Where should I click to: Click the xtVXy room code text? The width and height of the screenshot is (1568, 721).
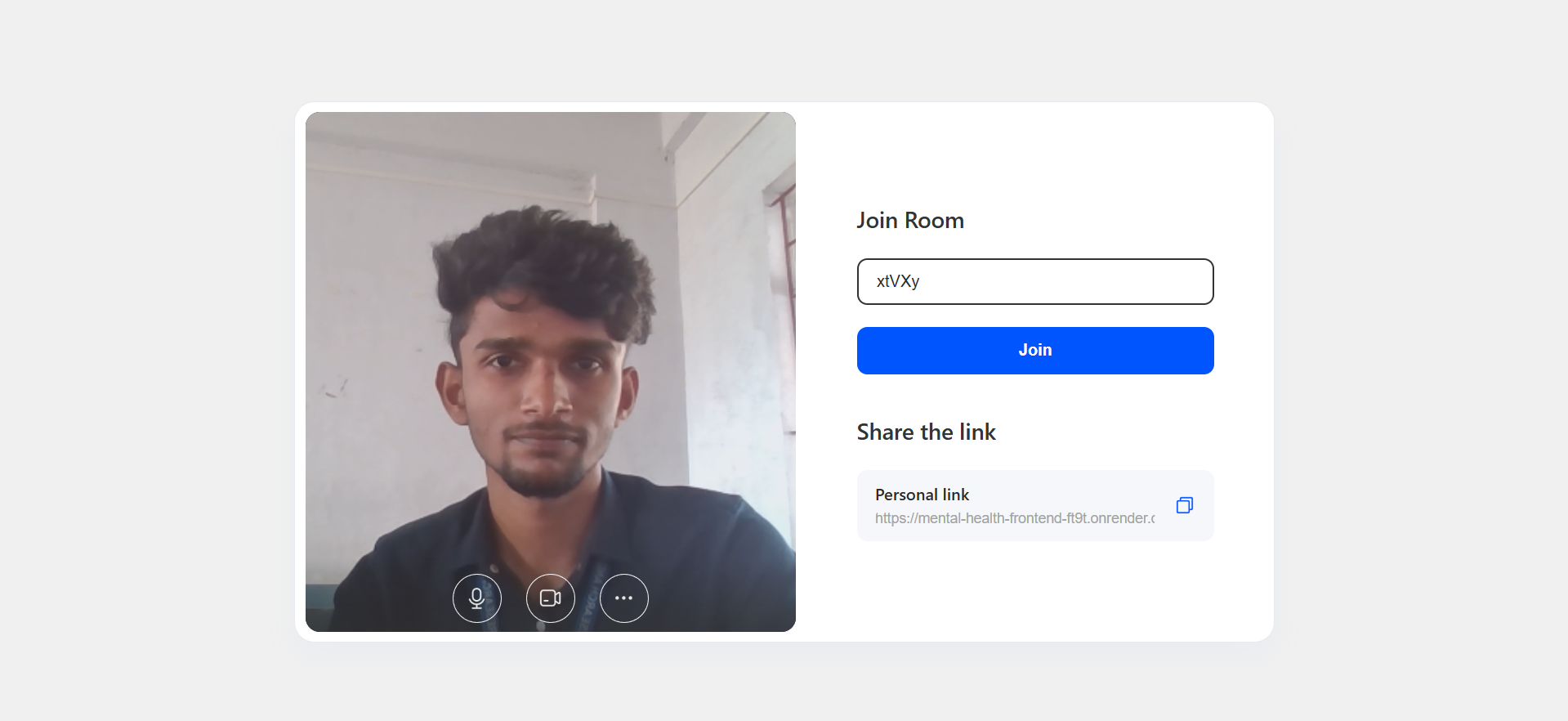tap(898, 281)
